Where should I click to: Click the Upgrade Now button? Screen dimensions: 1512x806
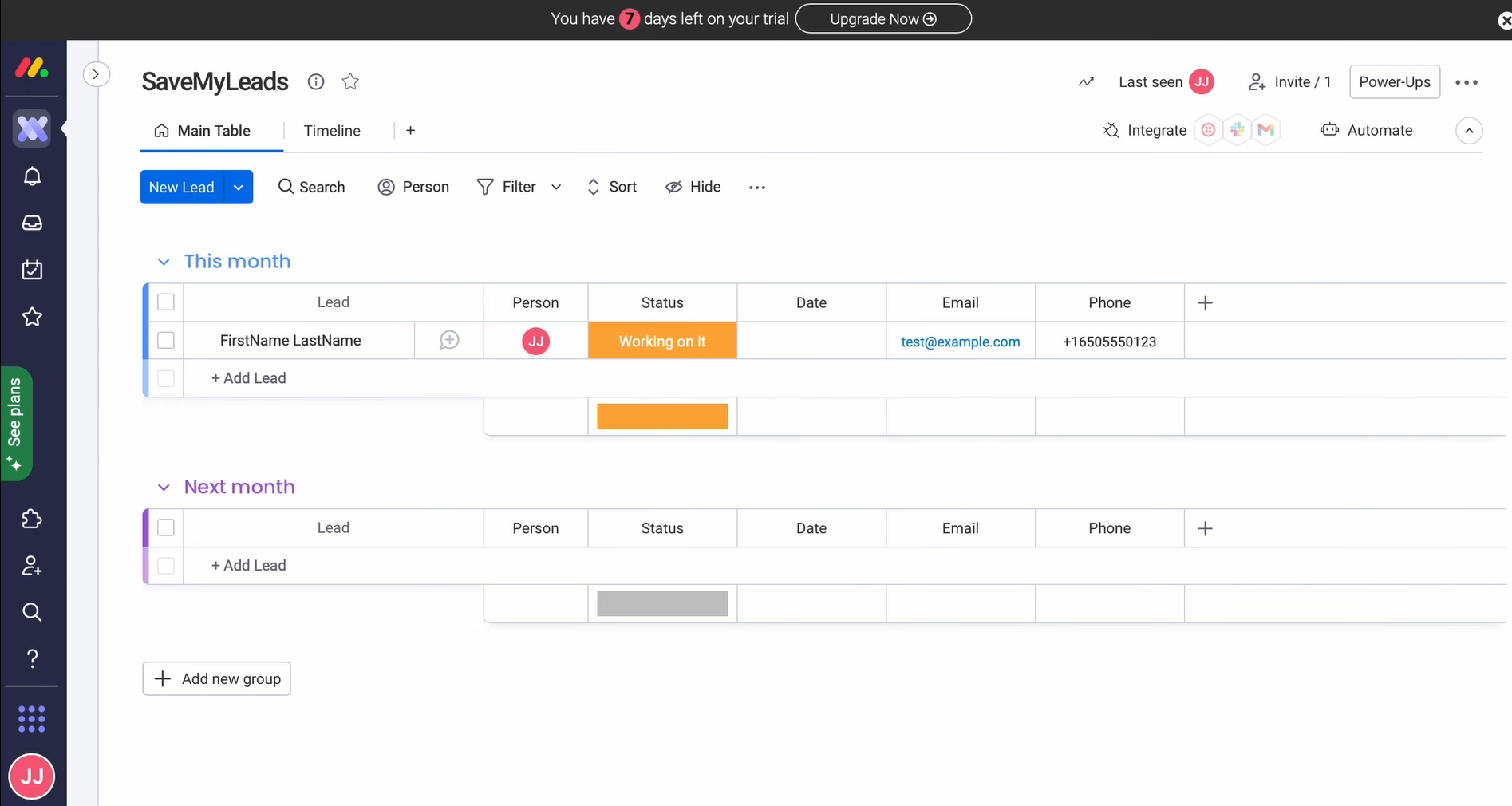pos(882,18)
